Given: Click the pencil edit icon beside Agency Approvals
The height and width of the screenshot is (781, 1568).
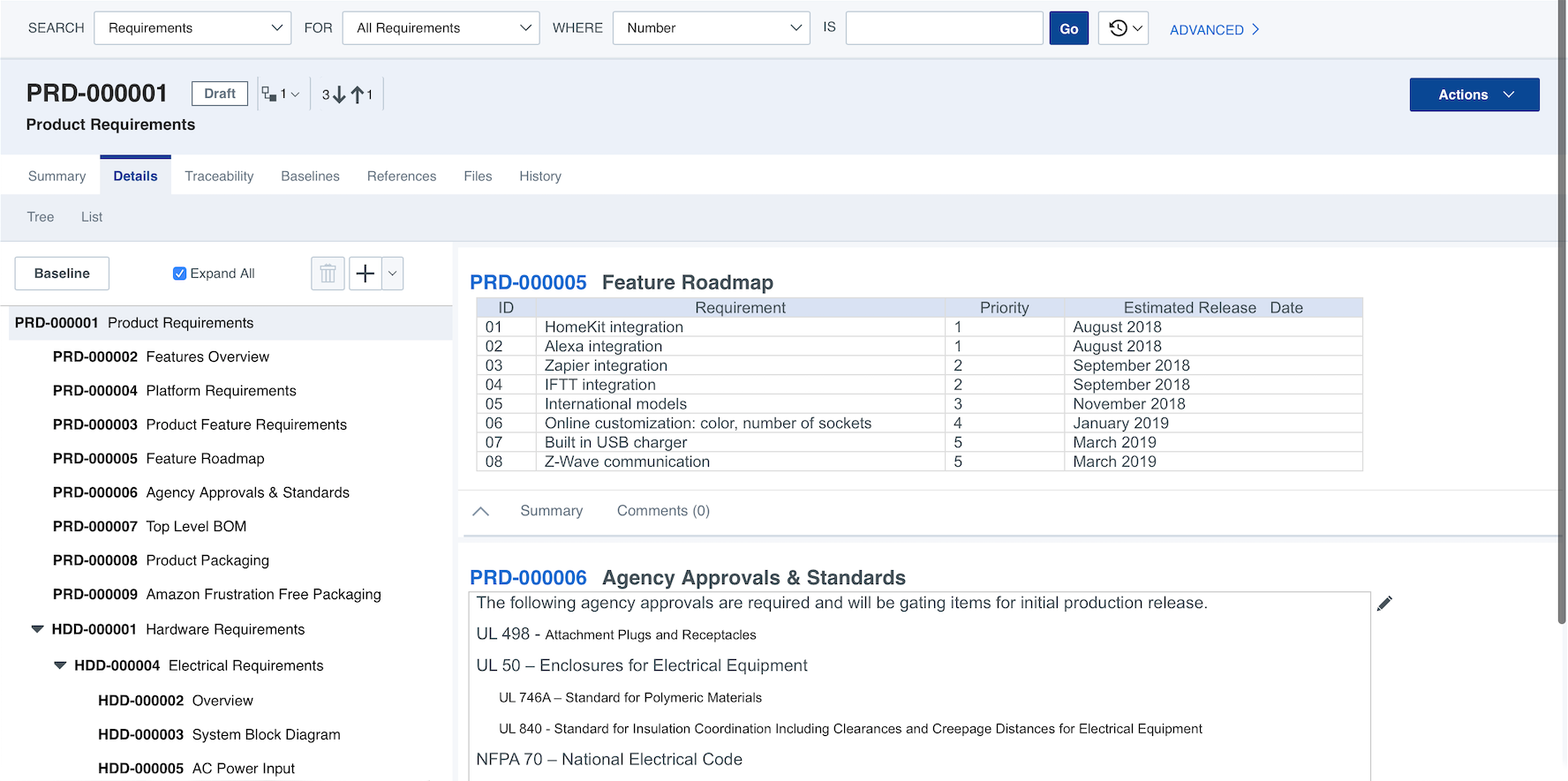Looking at the screenshot, I should 1384,604.
